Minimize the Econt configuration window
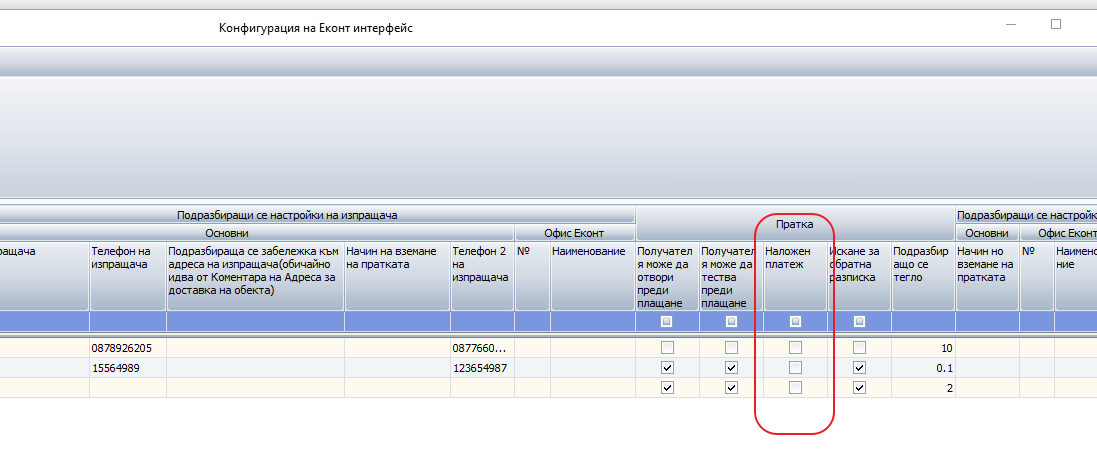The height and width of the screenshot is (449, 1097). (1011, 24)
